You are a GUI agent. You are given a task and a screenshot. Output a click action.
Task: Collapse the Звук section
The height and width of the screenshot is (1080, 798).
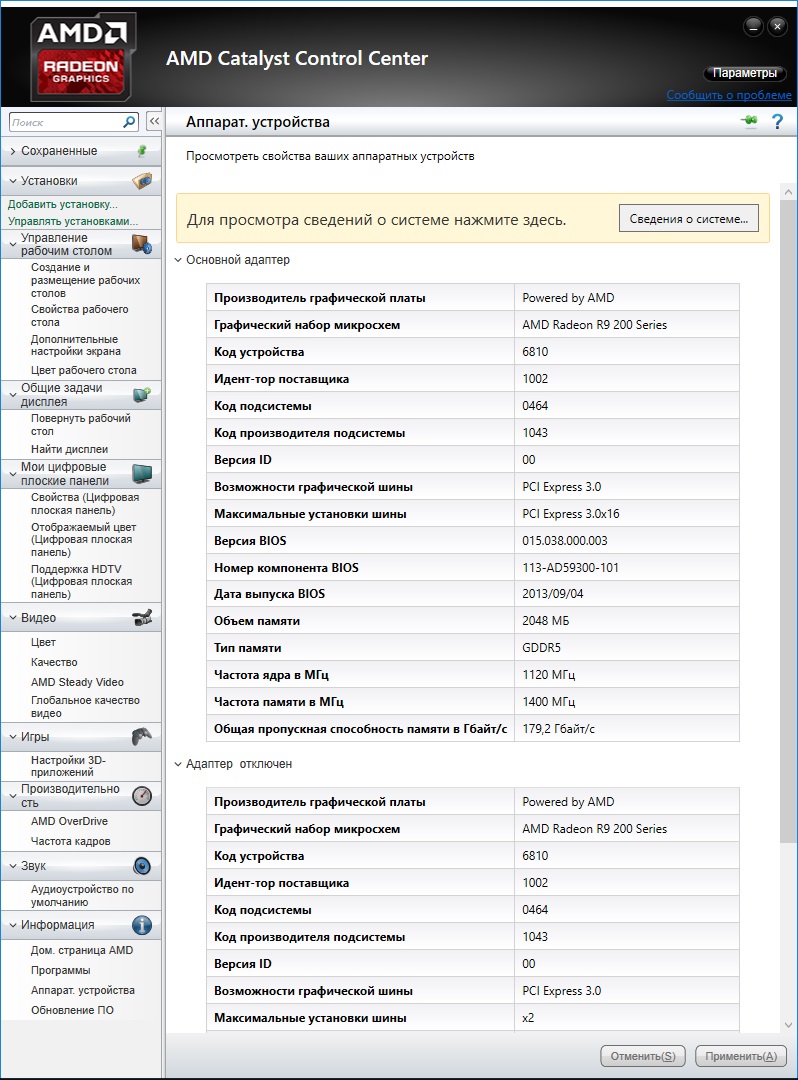pyautogui.click(x=12, y=866)
